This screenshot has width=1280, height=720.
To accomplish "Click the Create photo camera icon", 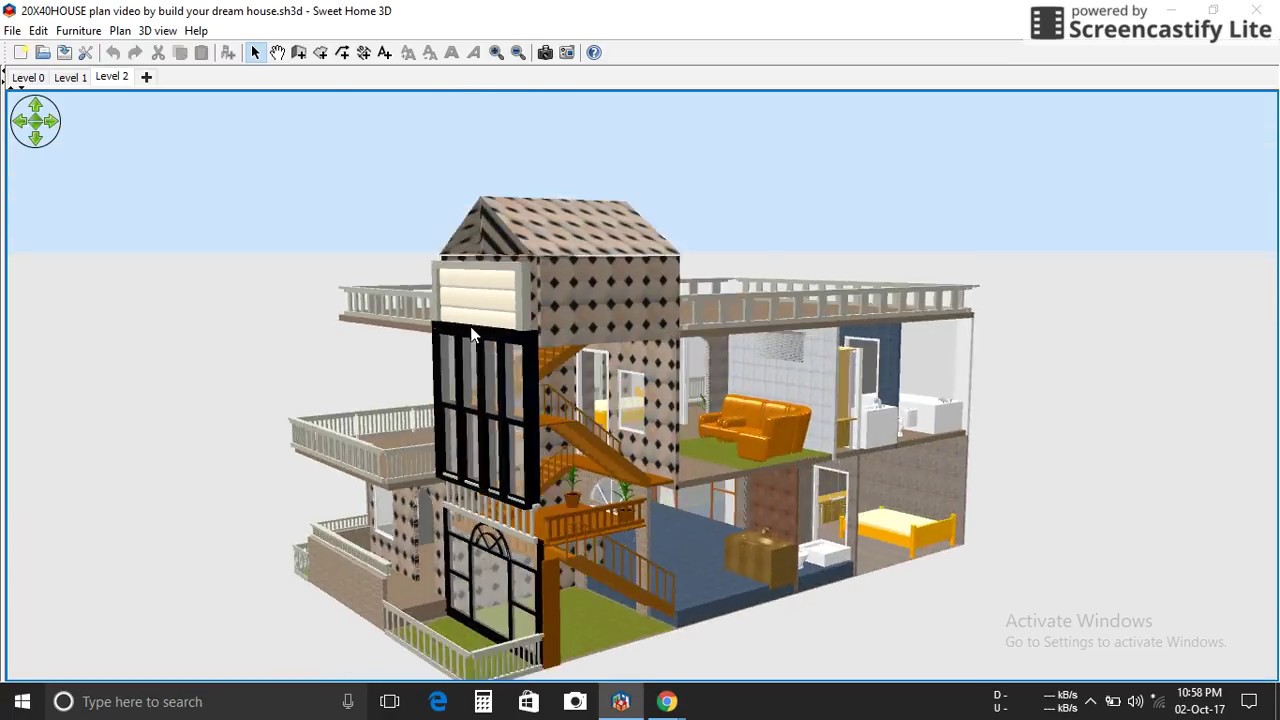I will tap(545, 52).
